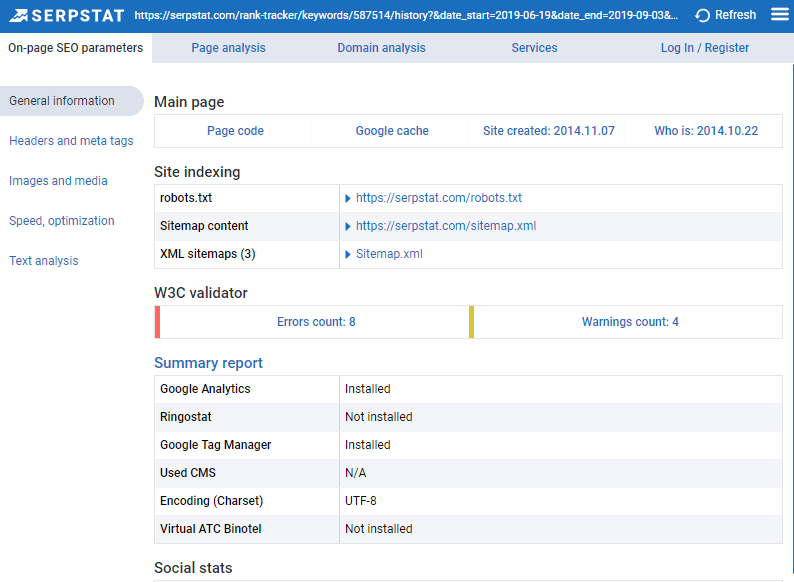
Task: Click Who is: 2014.10.22 link
Action: (x=706, y=131)
